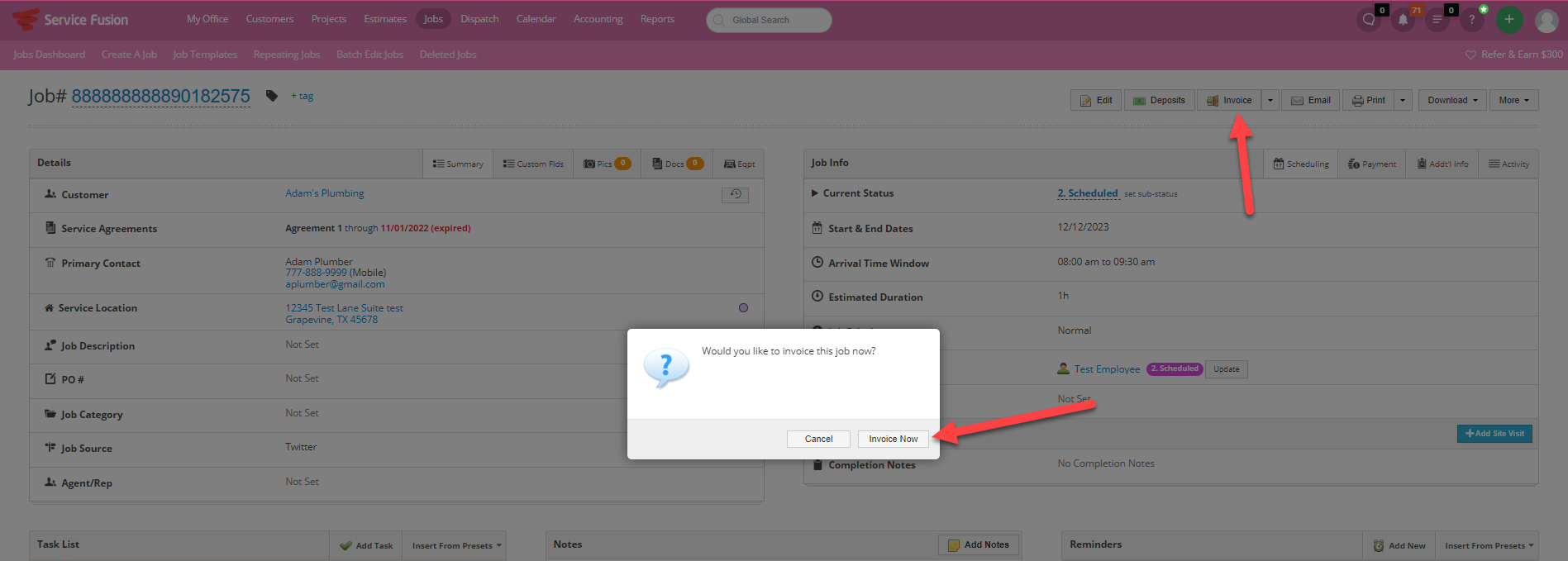Open the Adam's Plumbing customer link
The height and width of the screenshot is (561, 1568).
325,193
